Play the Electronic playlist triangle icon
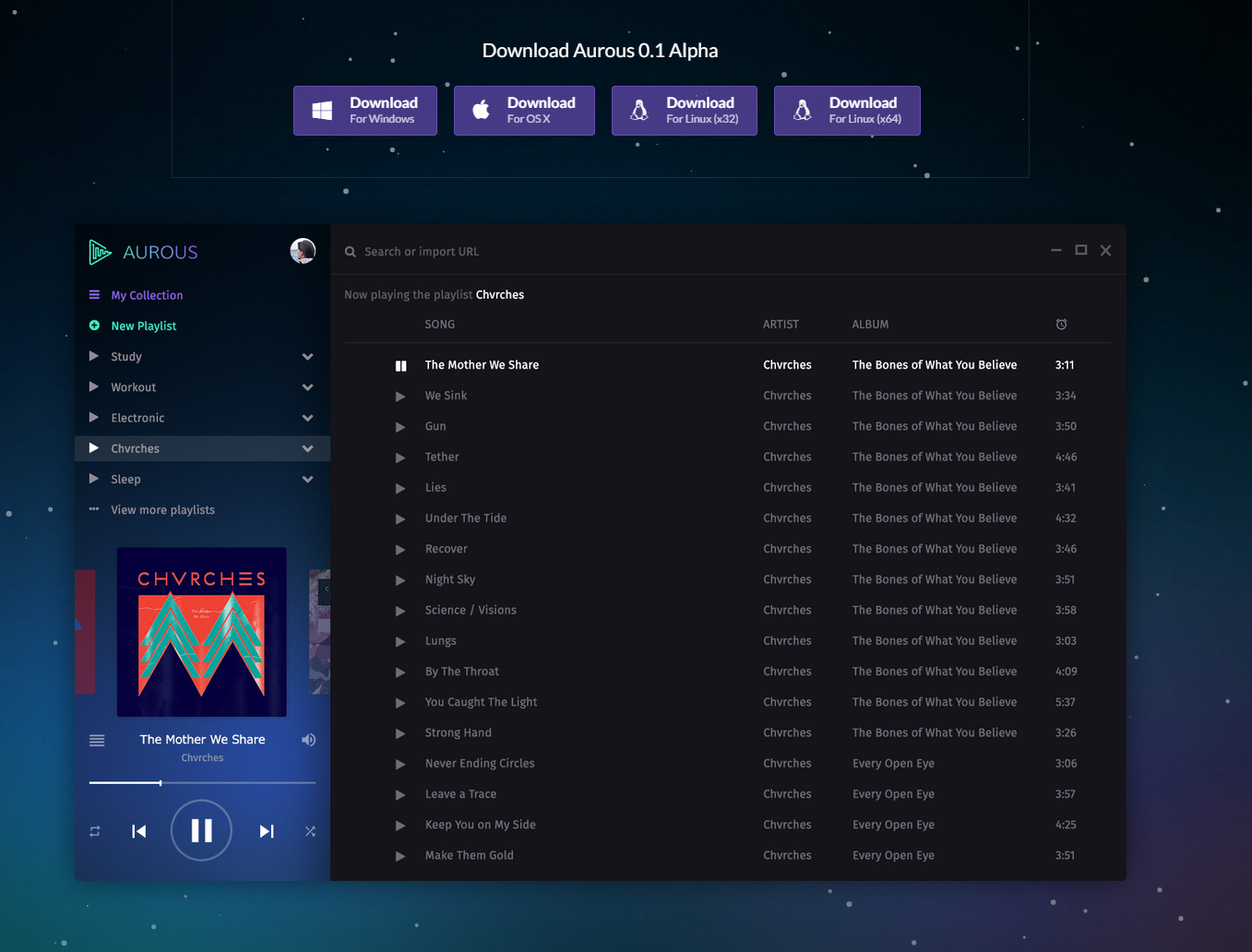 click(93, 417)
